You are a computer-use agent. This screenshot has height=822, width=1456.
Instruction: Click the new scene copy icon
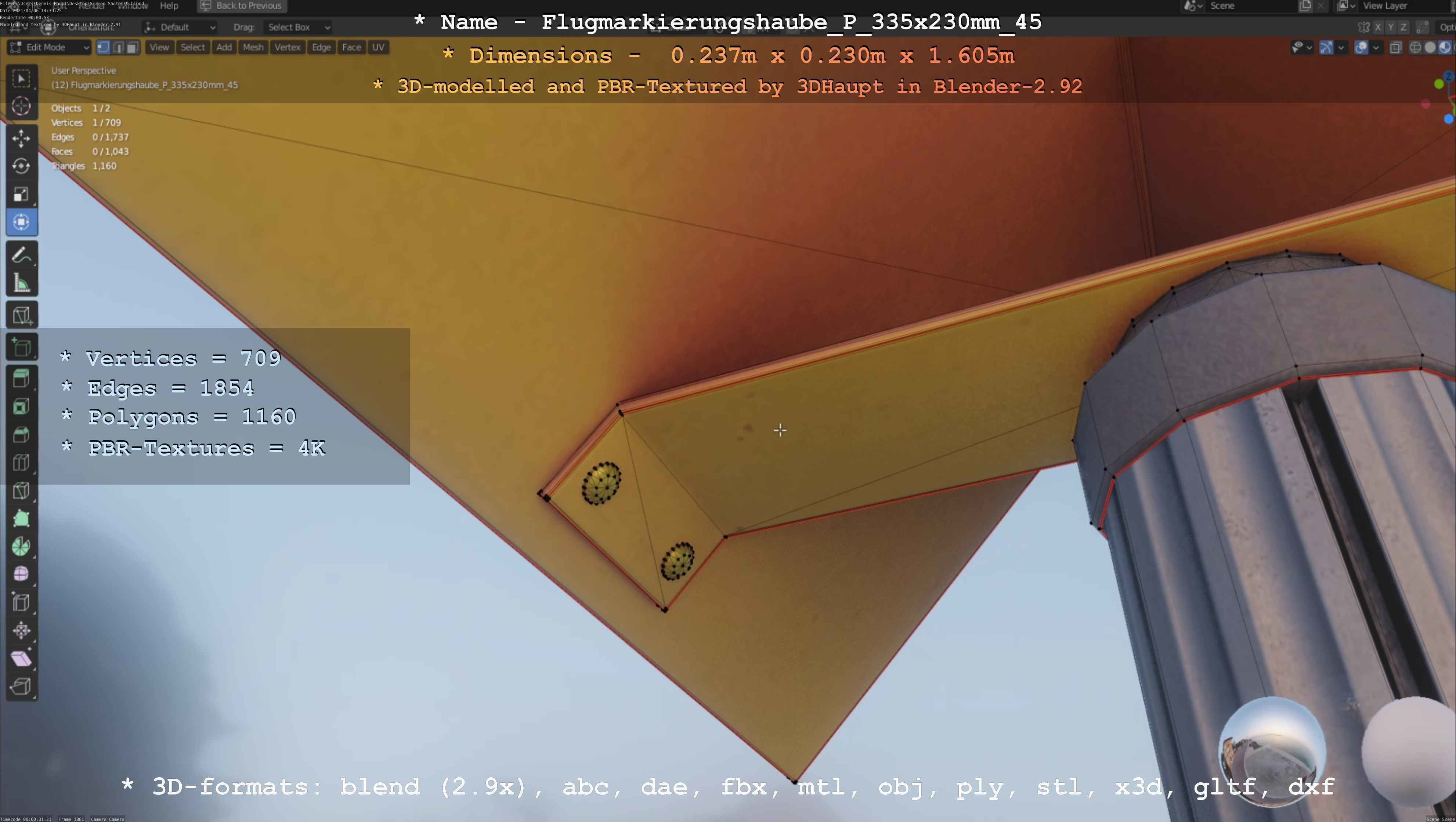[1305, 6]
